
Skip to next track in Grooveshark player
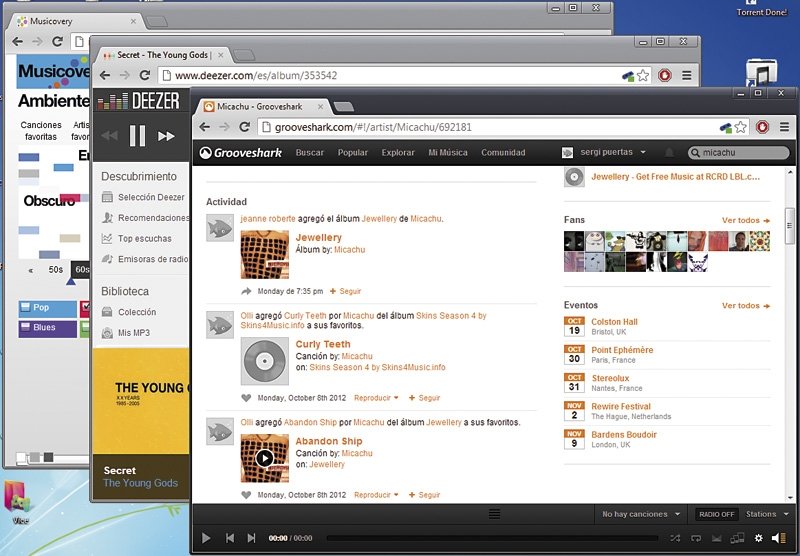pyautogui.click(x=251, y=538)
